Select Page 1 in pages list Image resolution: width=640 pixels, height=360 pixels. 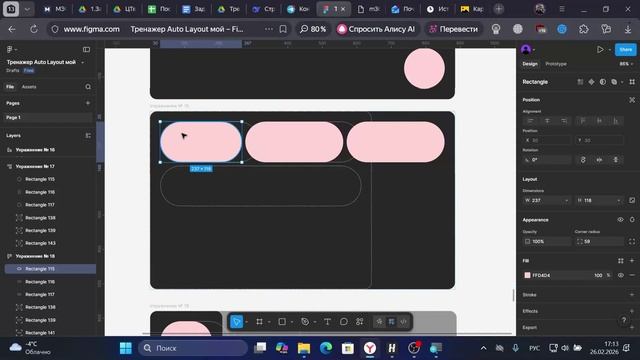tap(48, 117)
